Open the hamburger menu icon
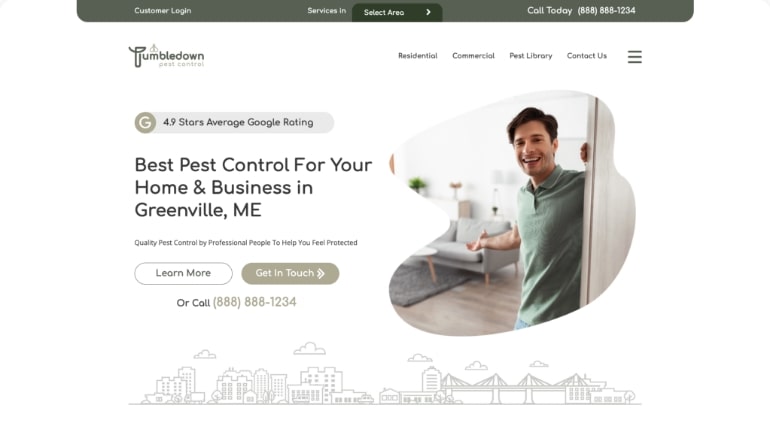The width and height of the screenshot is (770, 435). [x=634, y=56]
